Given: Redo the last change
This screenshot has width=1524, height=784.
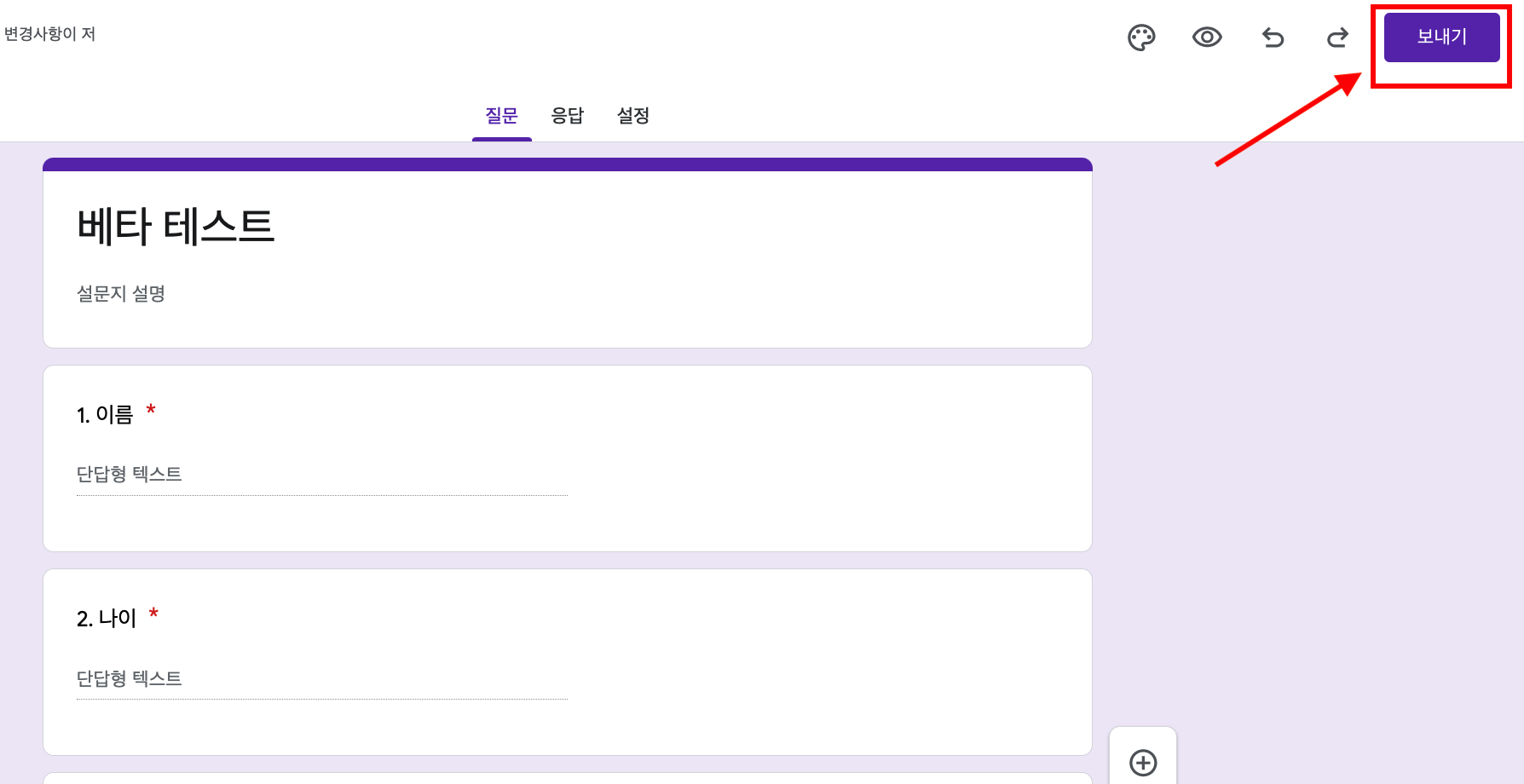Looking at the screenshot, I should (x=1336, y=37).
